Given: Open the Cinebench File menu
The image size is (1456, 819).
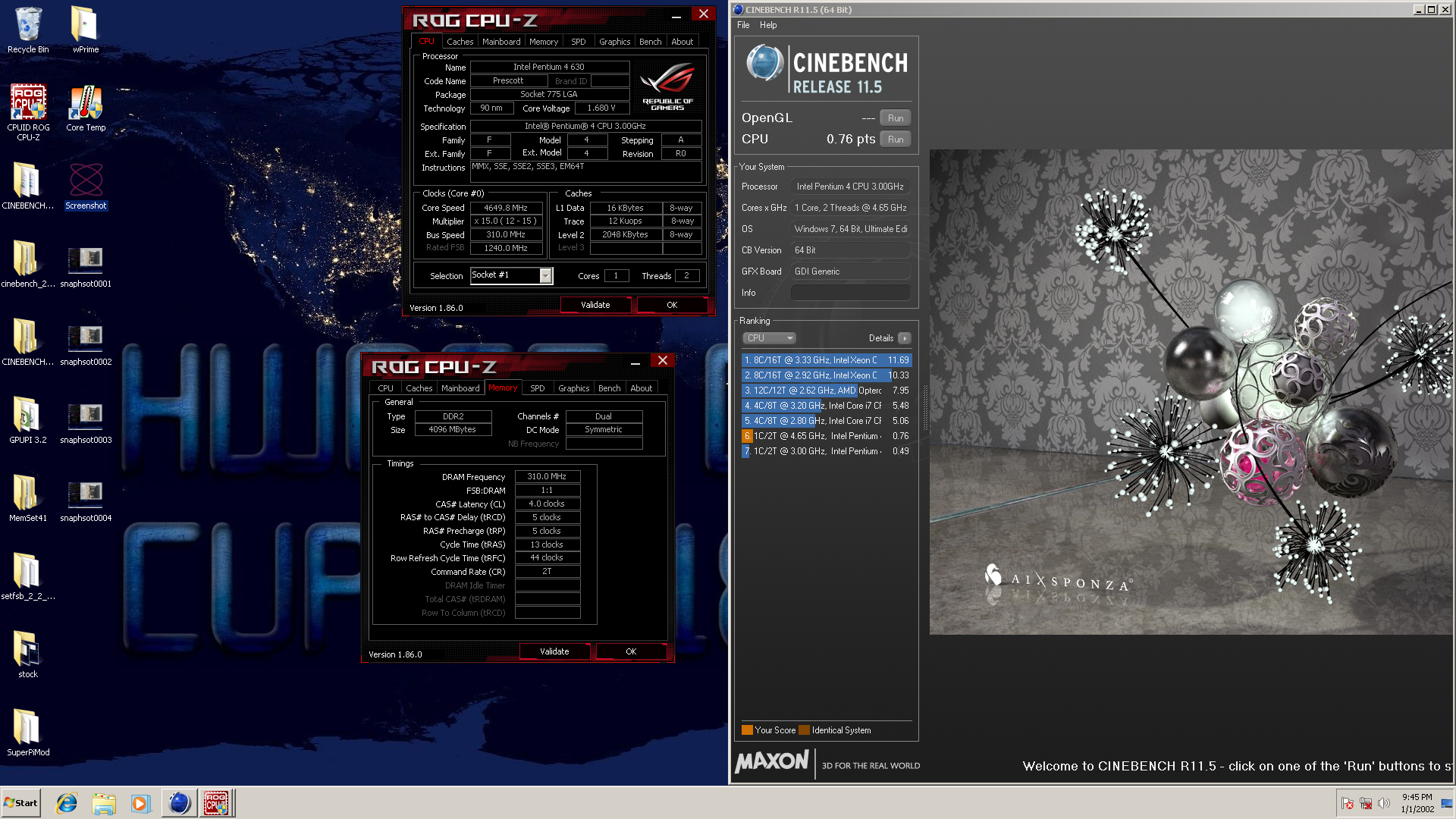Looking at the screenshot, I should (x=743, y=25).
